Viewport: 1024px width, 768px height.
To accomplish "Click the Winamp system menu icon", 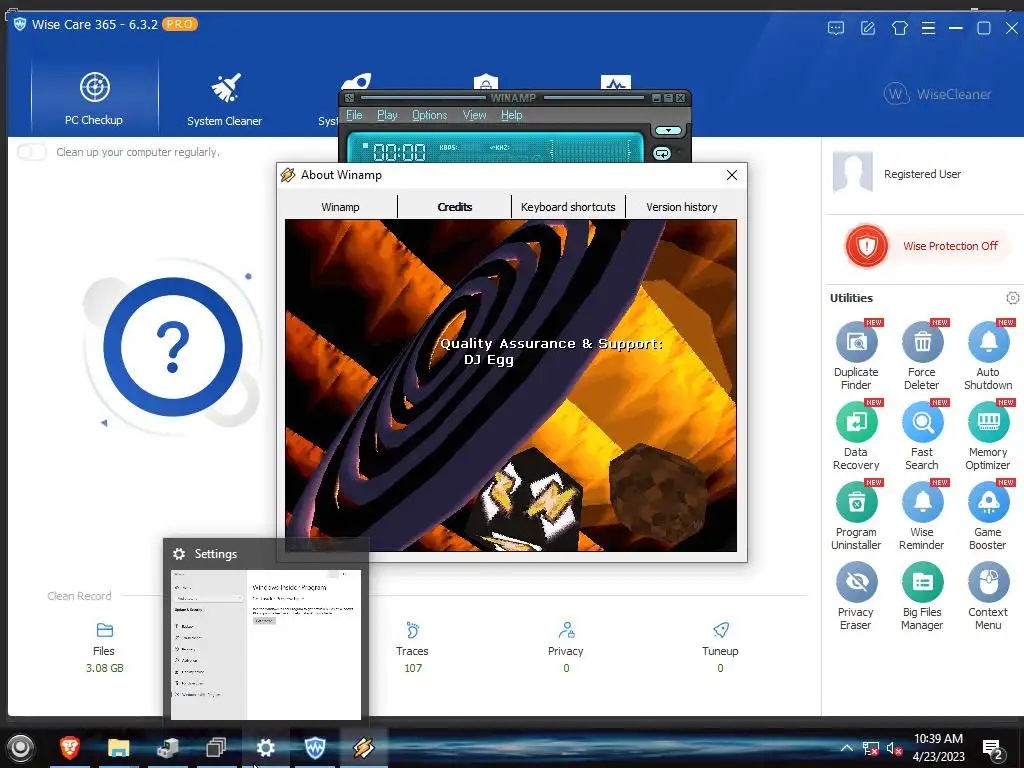I will [x=349, y=98].
